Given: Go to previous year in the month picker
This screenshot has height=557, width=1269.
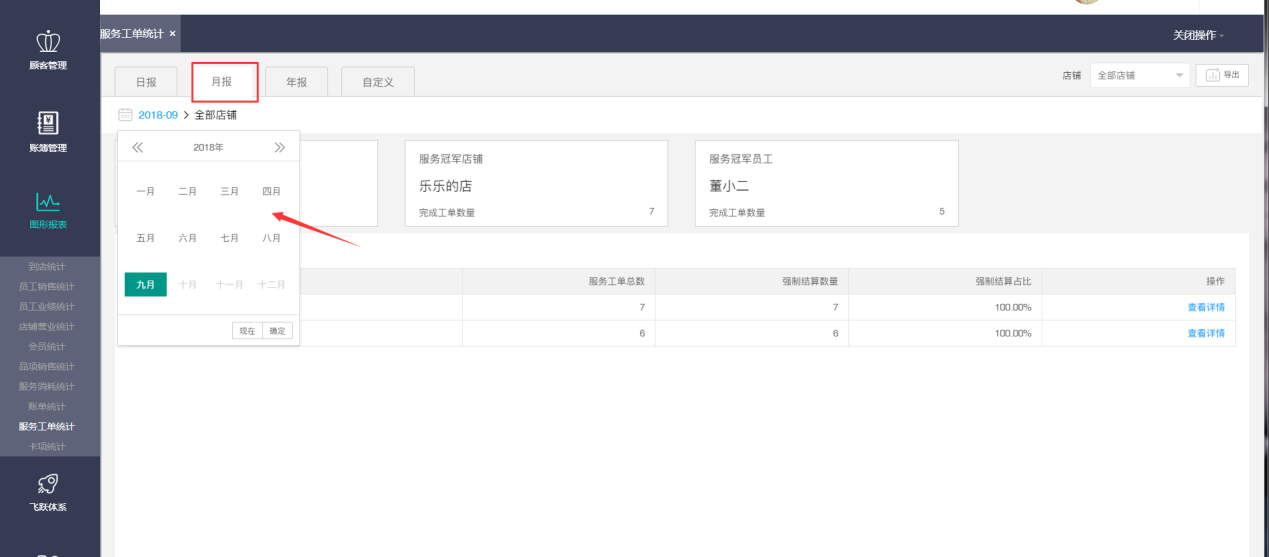Looking at the screenshot, I should 138,147.
